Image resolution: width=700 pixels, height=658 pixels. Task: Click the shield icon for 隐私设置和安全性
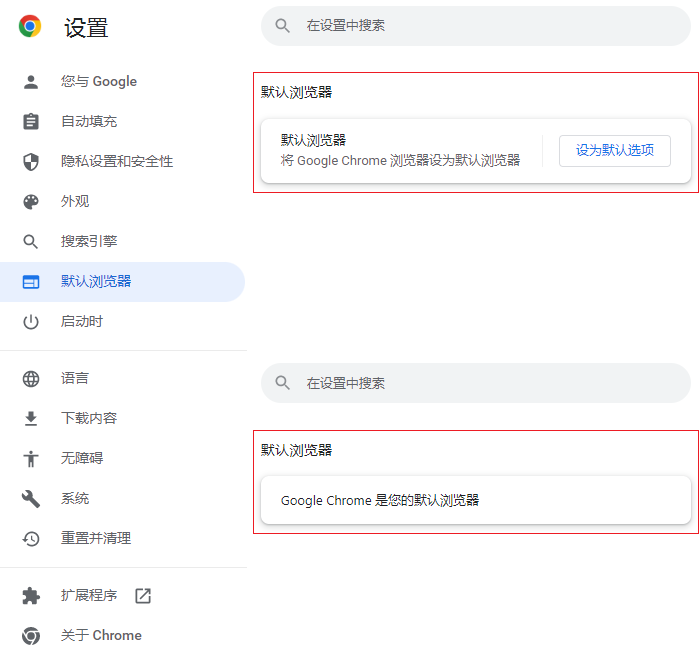click(x=31, y=162)
